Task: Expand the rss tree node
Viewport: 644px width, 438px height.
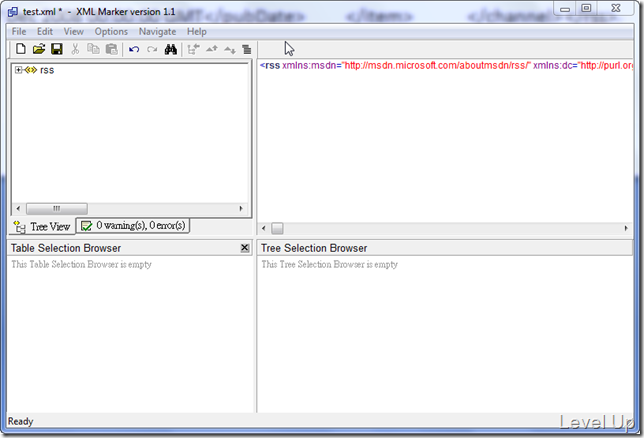Action: 18,70
